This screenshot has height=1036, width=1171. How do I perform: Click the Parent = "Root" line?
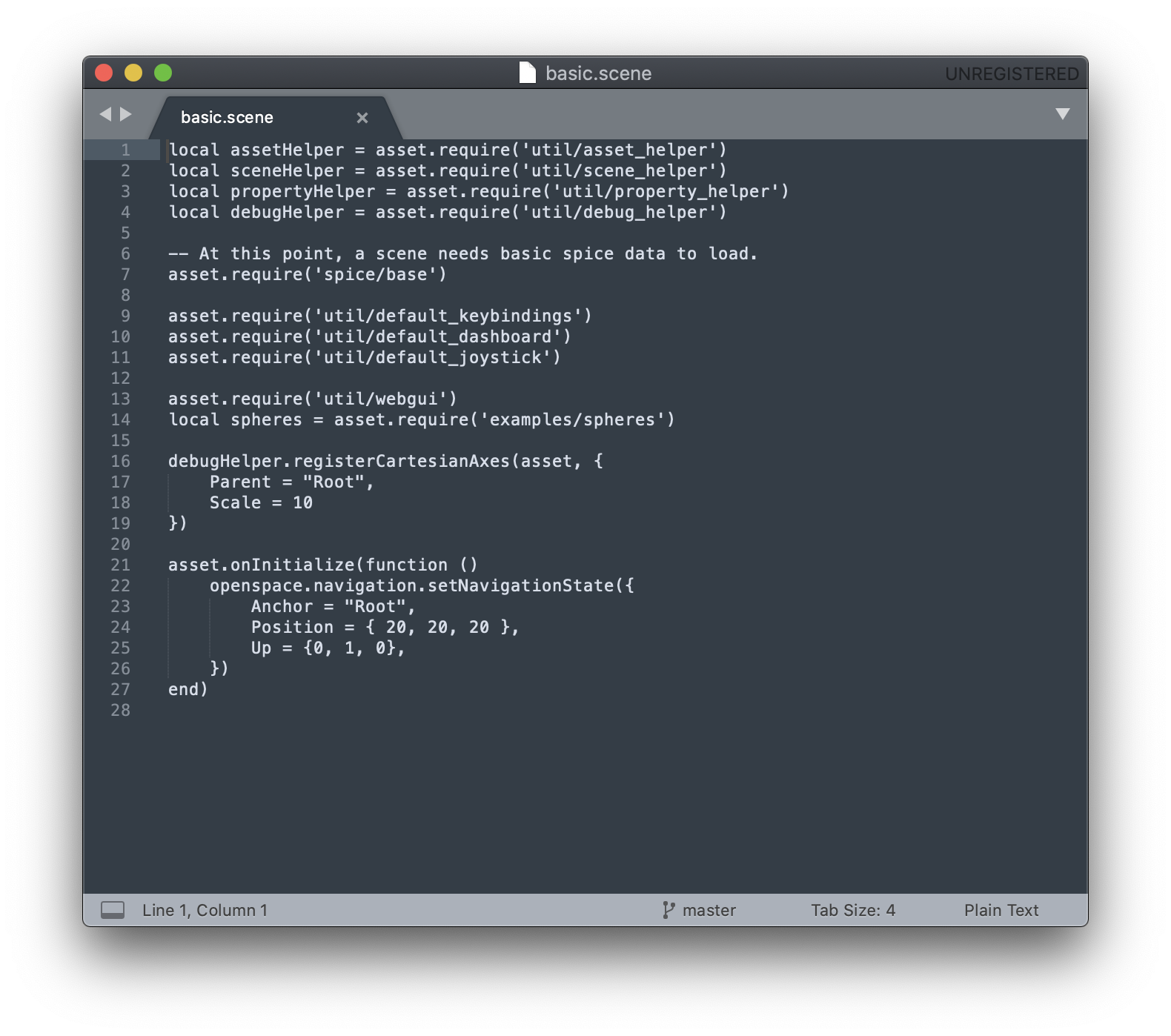pos(292,482)
